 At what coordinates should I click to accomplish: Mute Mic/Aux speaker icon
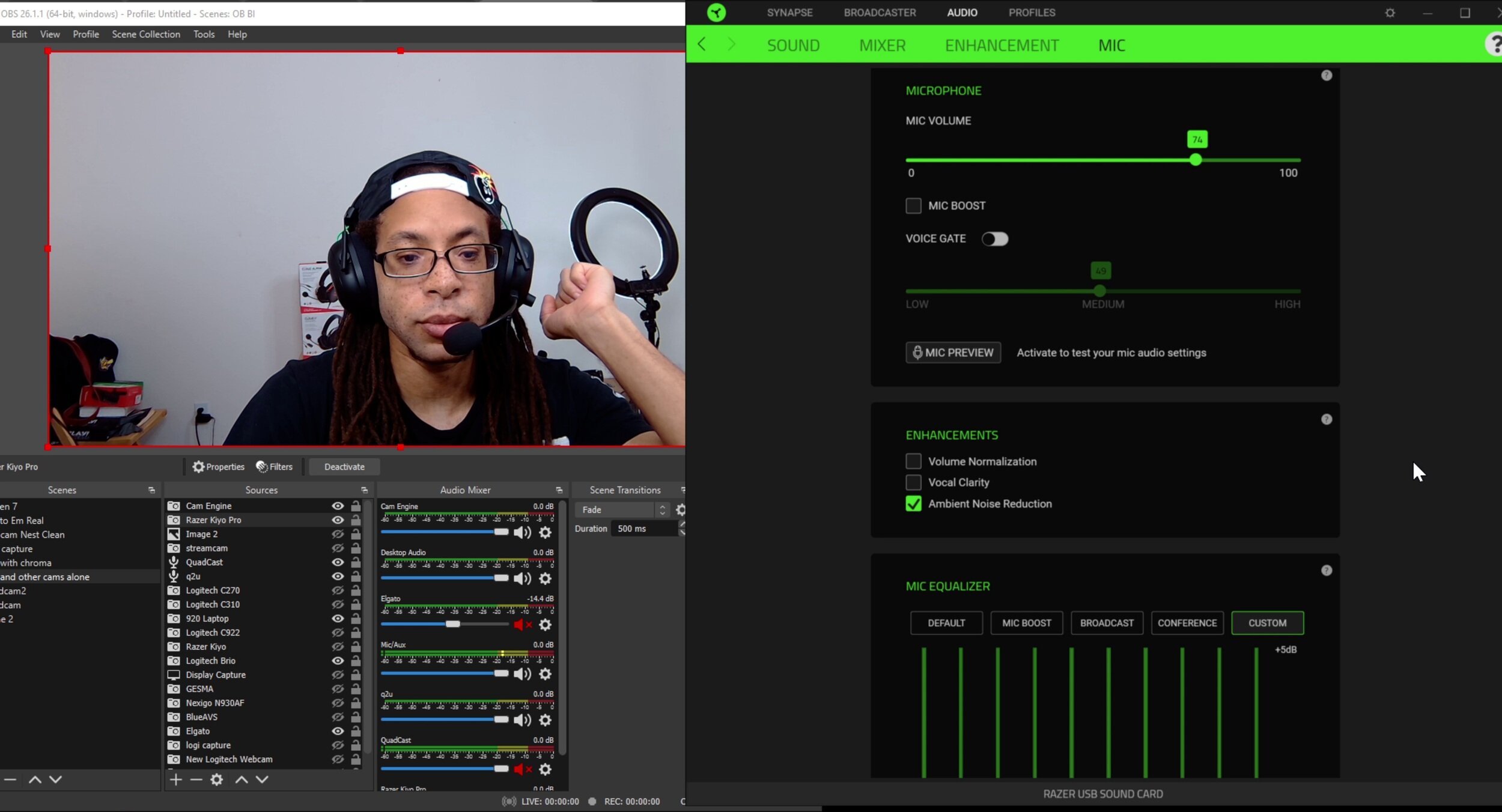(x=522, y=674)
